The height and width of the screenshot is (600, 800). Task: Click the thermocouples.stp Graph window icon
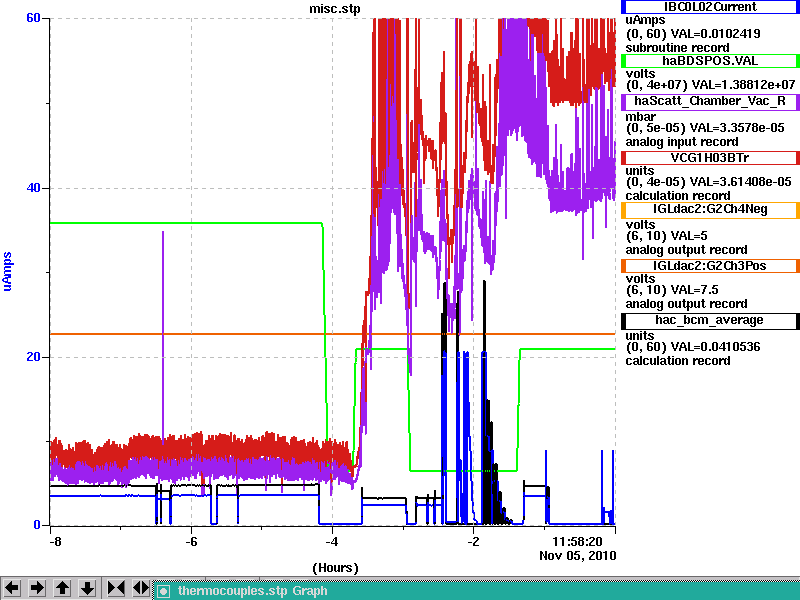[x=163, y=591]
